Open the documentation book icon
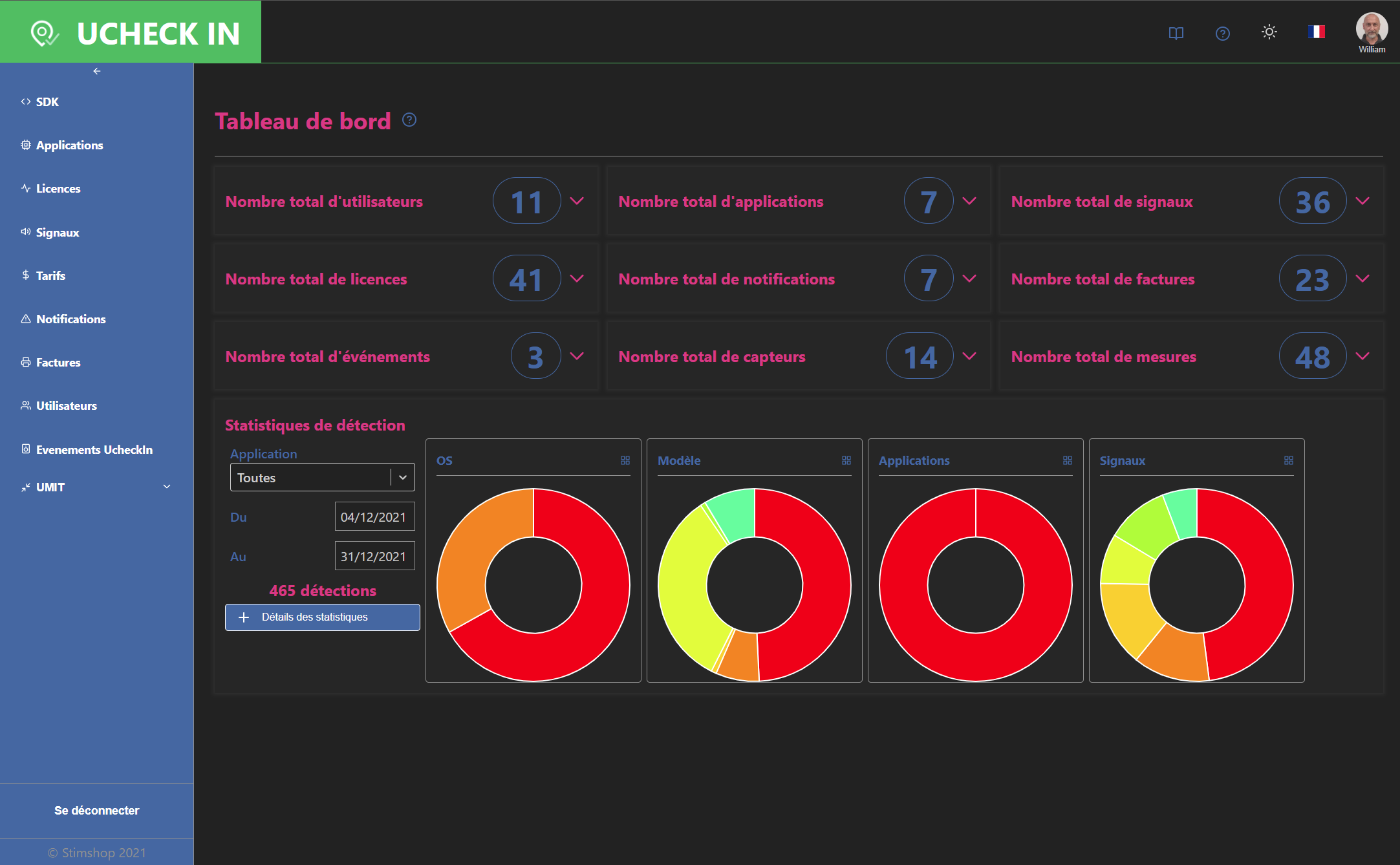The image size is (1400, 865). 1176,33
